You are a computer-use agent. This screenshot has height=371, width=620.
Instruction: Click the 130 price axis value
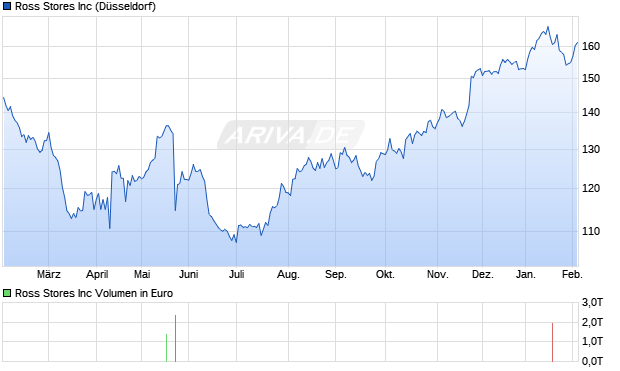click(x=591, y=150)
